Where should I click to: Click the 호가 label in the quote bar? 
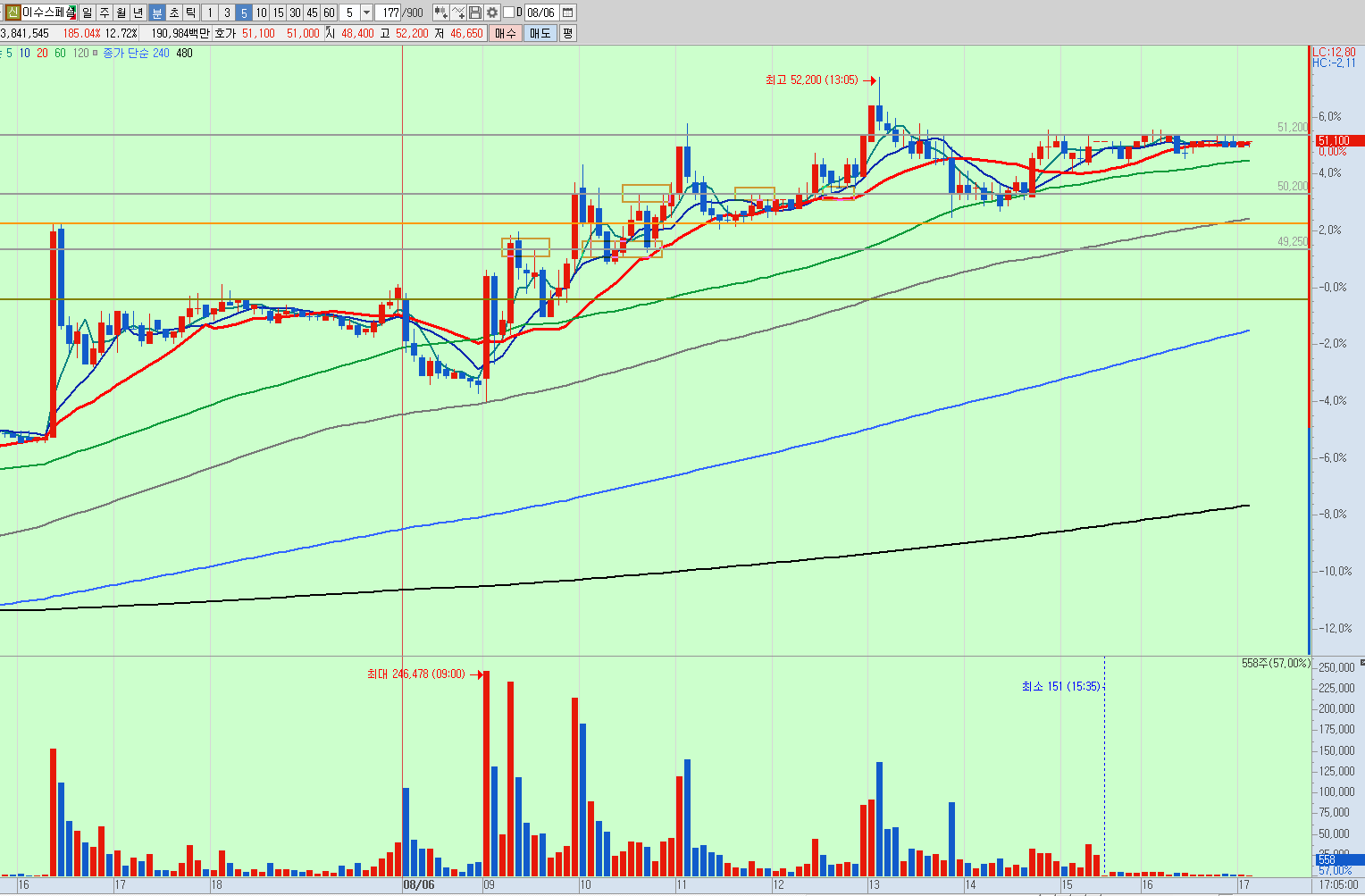225,33
